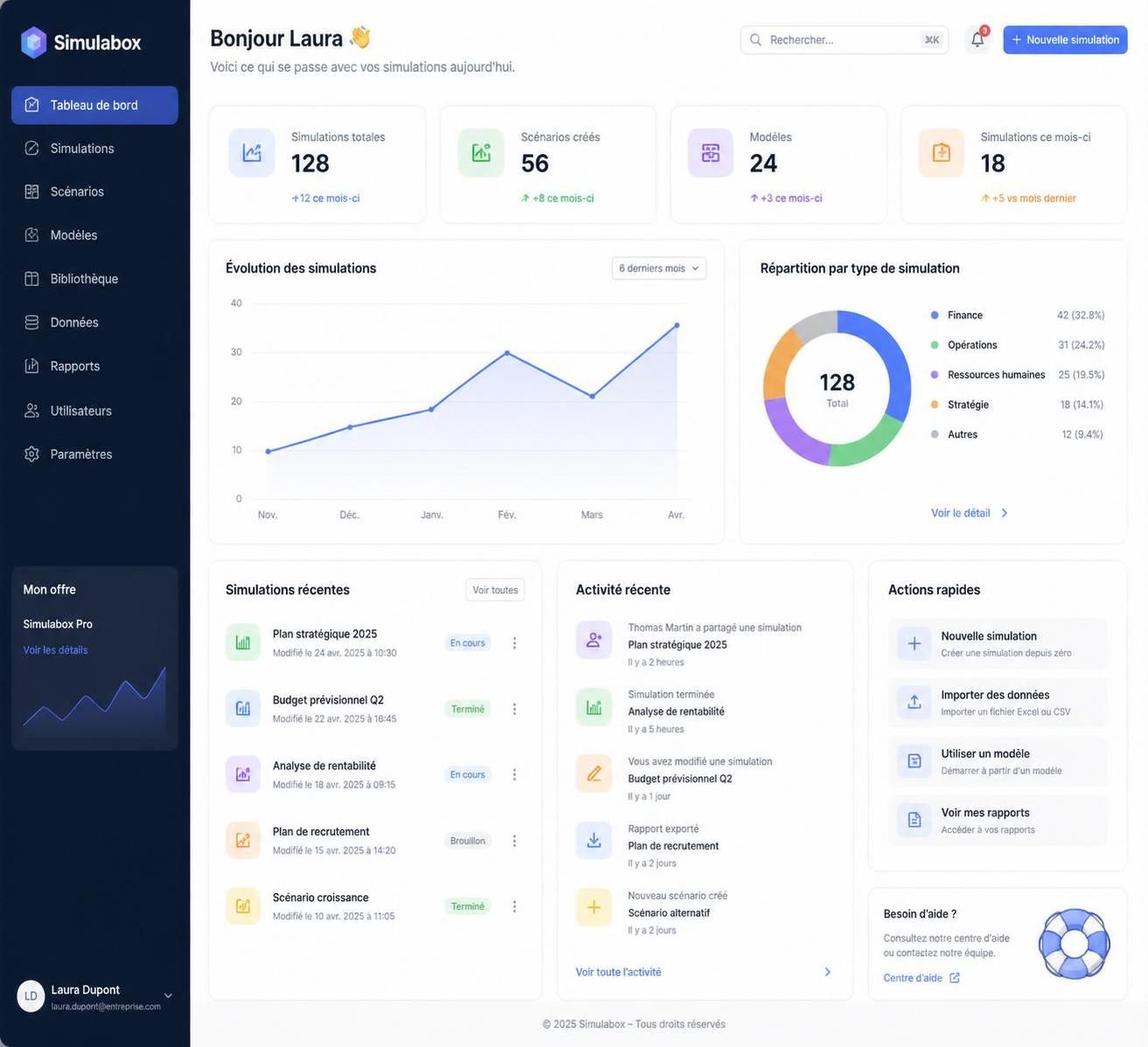This screenshot has height=1047, width=1148.
Task: Click the Simulation terminée activity icon
Action: coord(594,707)
